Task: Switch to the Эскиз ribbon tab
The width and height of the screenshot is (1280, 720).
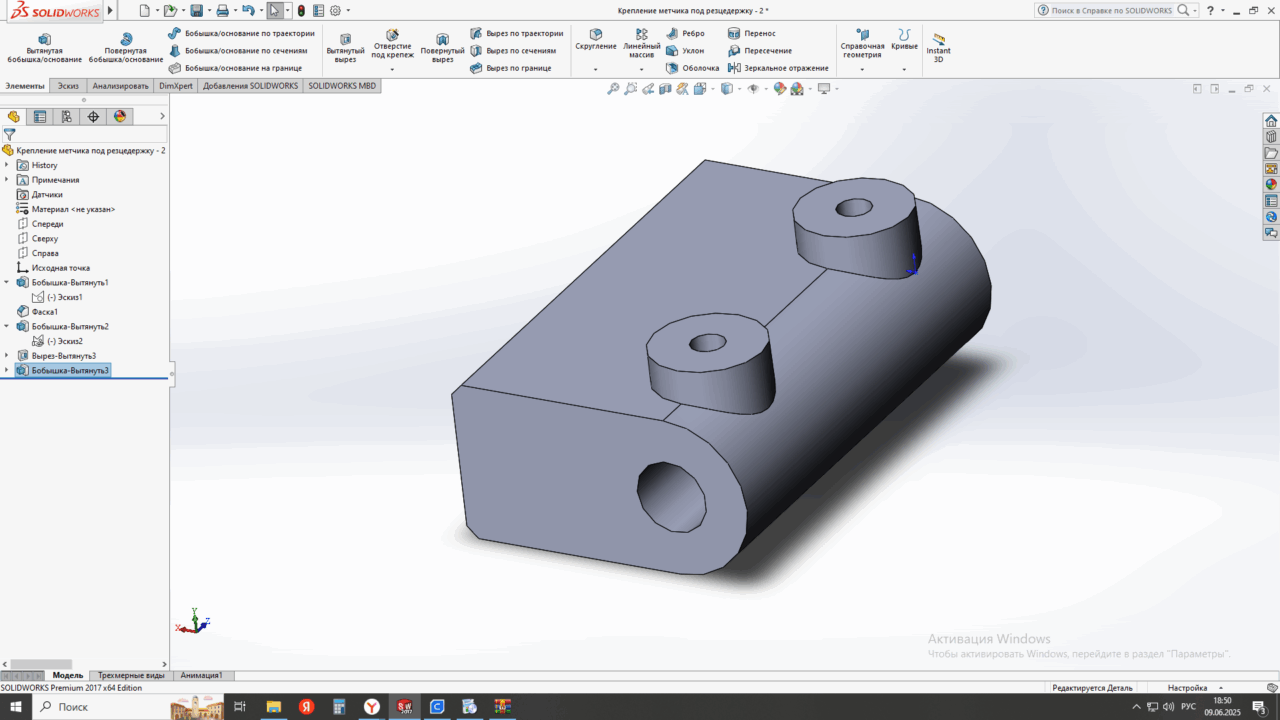Action: 68,86
